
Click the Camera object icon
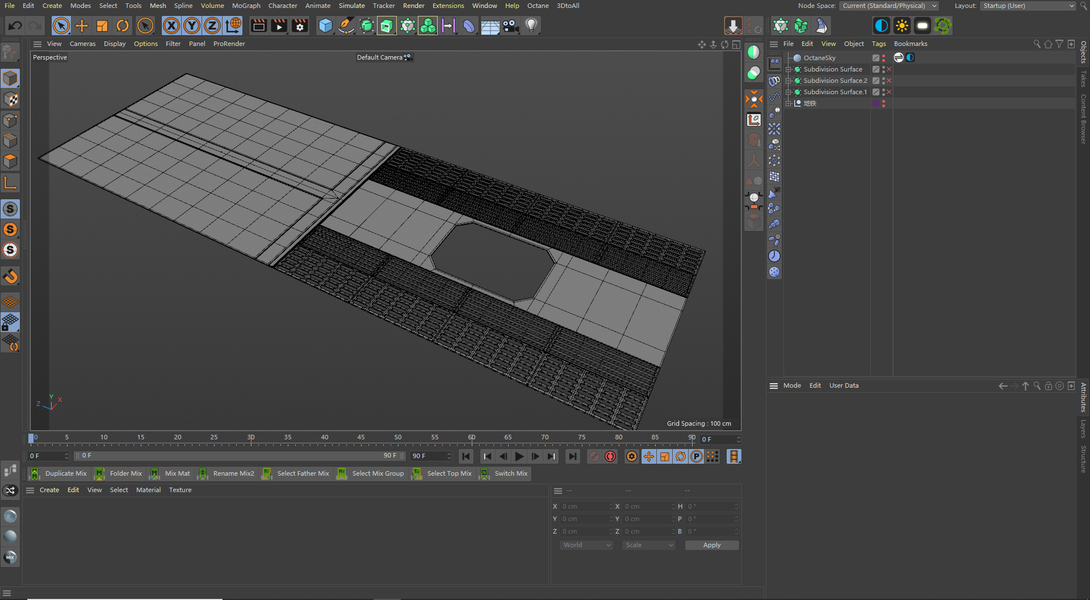coord(511,26)
